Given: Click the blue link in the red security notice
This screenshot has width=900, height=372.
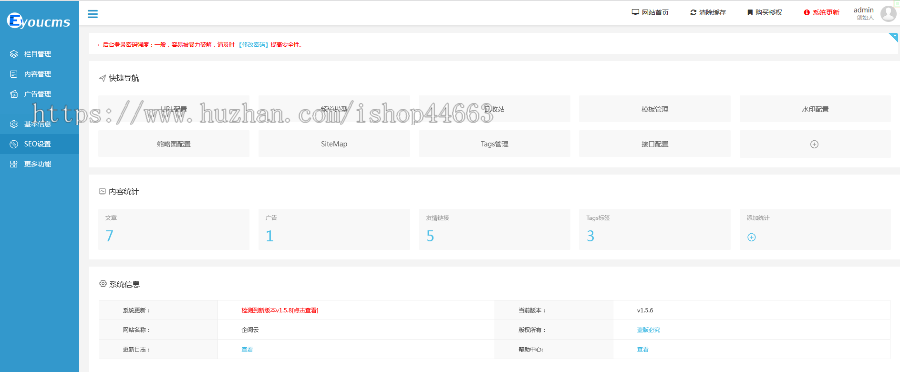Looking at the screenshot, I should tap(254, 44).
